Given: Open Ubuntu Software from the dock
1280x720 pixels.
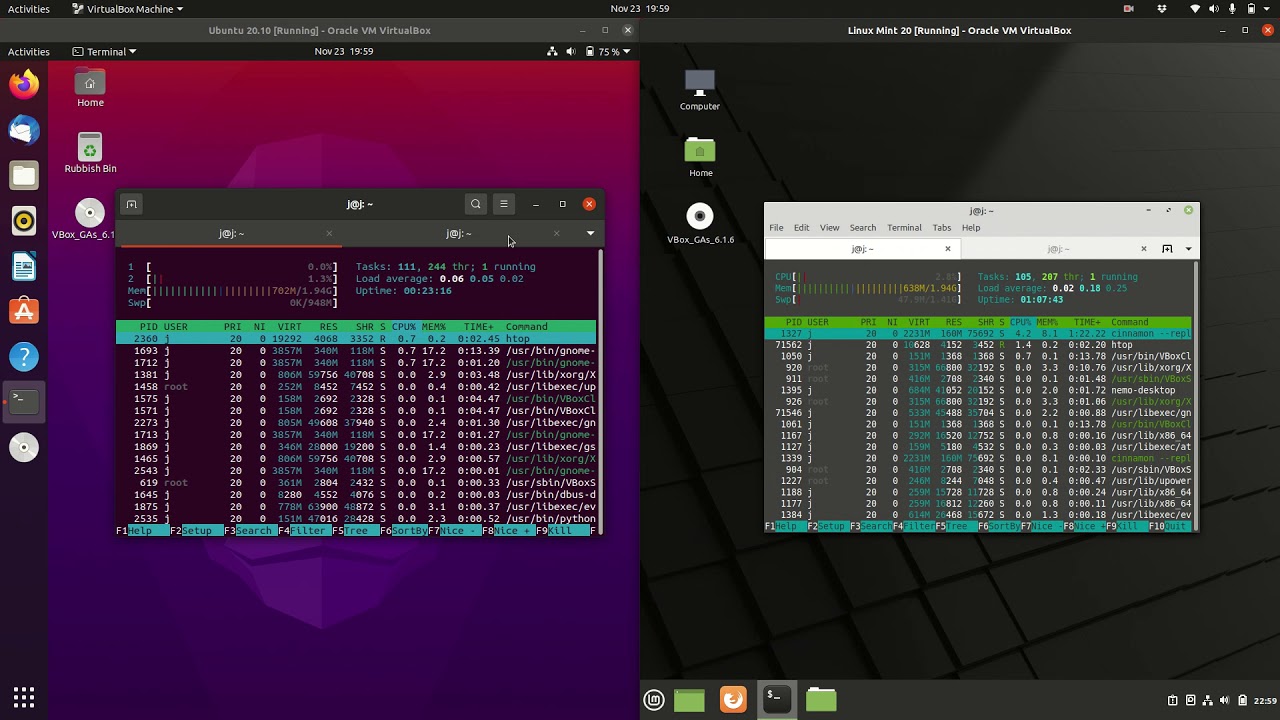Looking at the screenshot, I should tap(24, 311).
